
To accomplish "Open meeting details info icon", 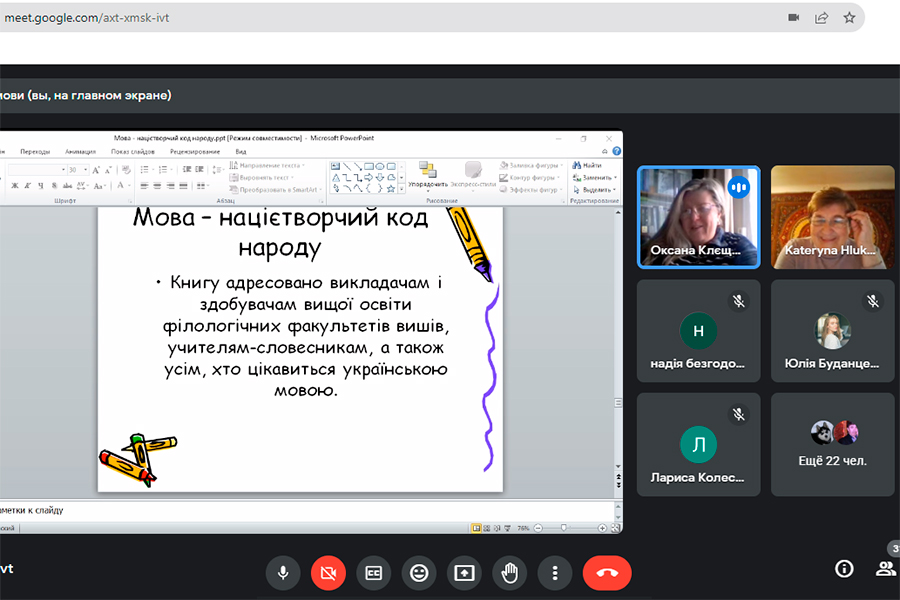I will [844, 568].
